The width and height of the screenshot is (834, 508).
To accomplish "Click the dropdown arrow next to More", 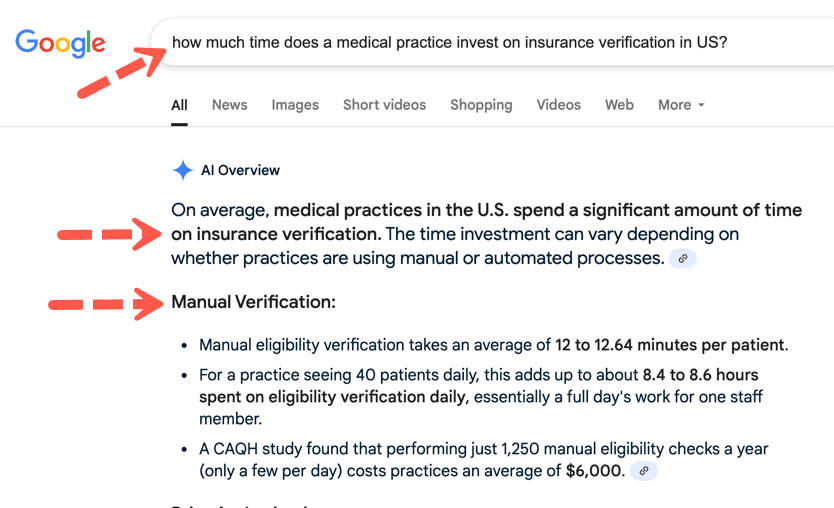I will (701, 105).
